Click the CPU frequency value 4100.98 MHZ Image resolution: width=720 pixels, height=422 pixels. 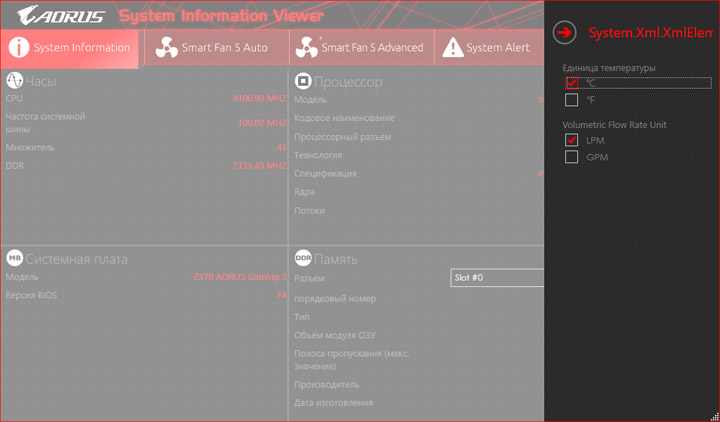(x=259, y=98)
